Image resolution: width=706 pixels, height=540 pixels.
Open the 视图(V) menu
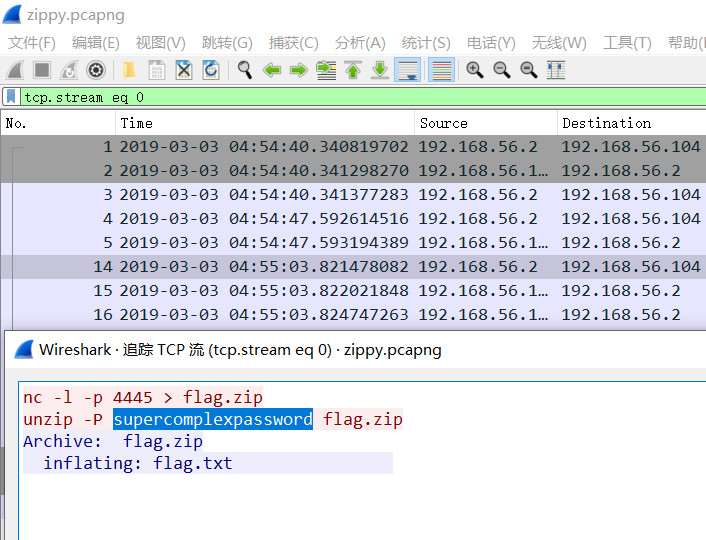point(160,43)
